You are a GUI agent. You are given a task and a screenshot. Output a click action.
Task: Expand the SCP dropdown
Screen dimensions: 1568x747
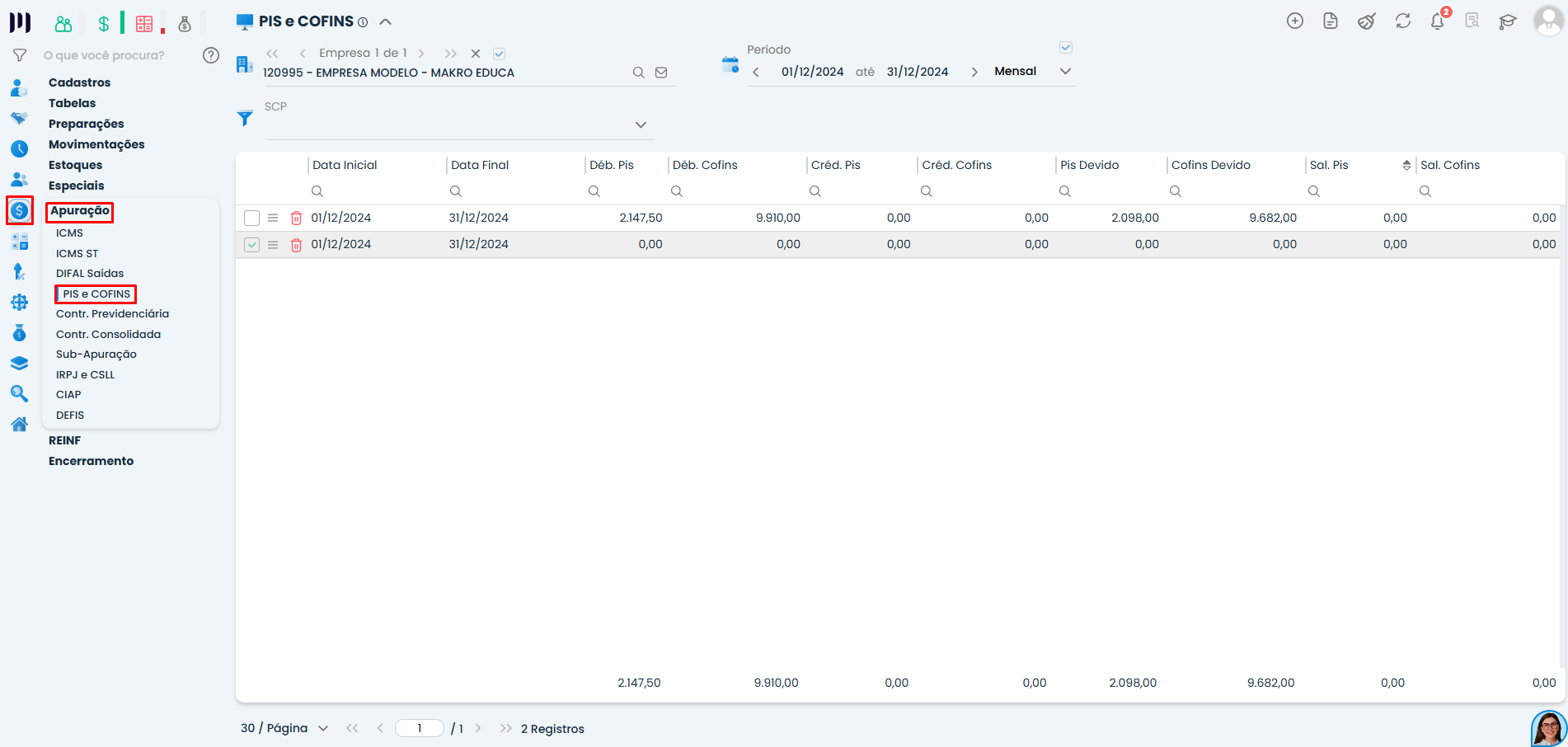(x=641, y=125)
